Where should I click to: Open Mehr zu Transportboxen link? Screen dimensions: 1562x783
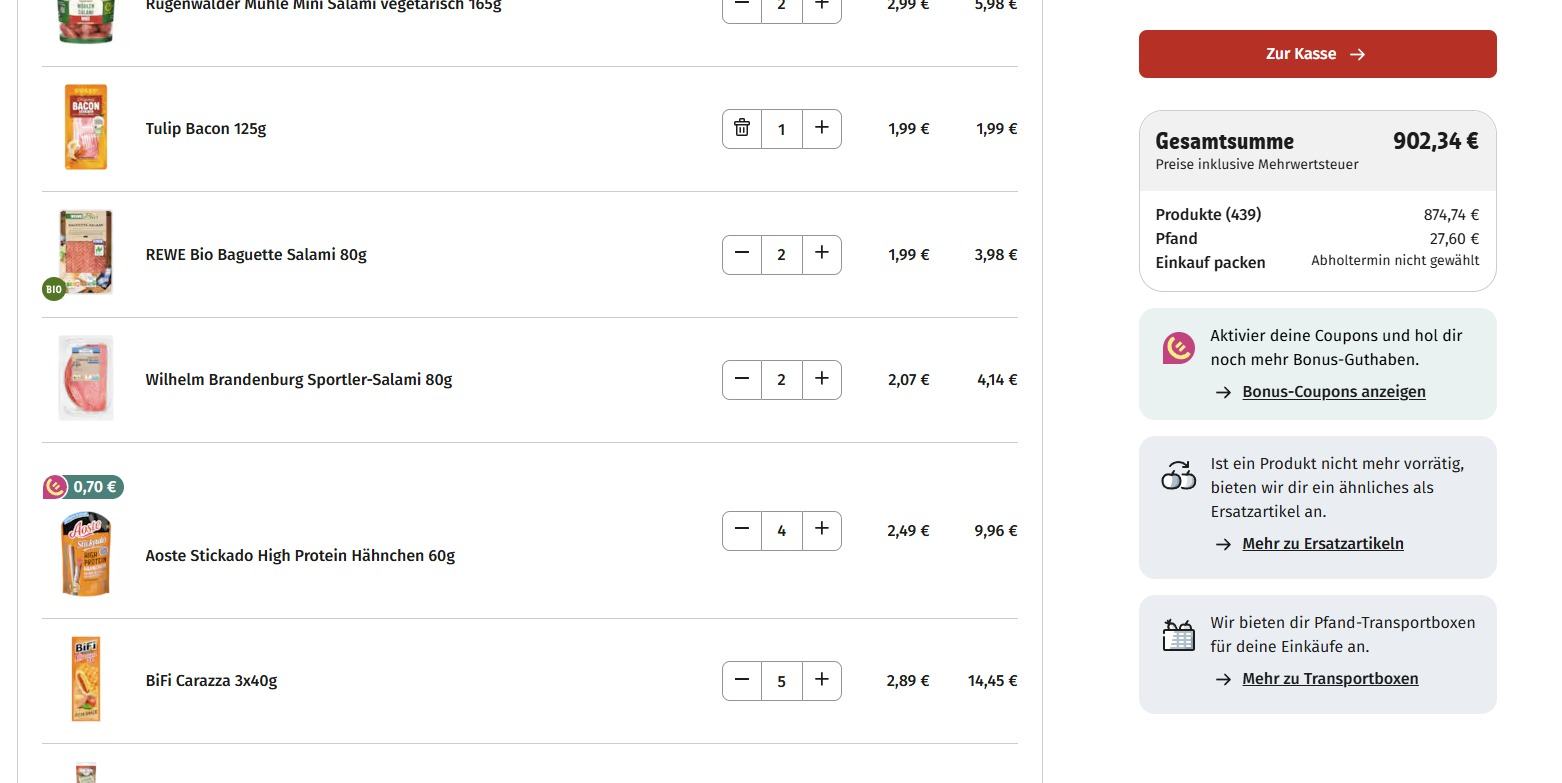(1329, 679)
